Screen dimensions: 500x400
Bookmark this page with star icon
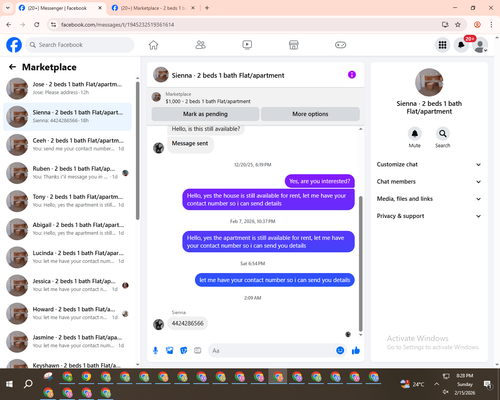(x=458, y=24)
